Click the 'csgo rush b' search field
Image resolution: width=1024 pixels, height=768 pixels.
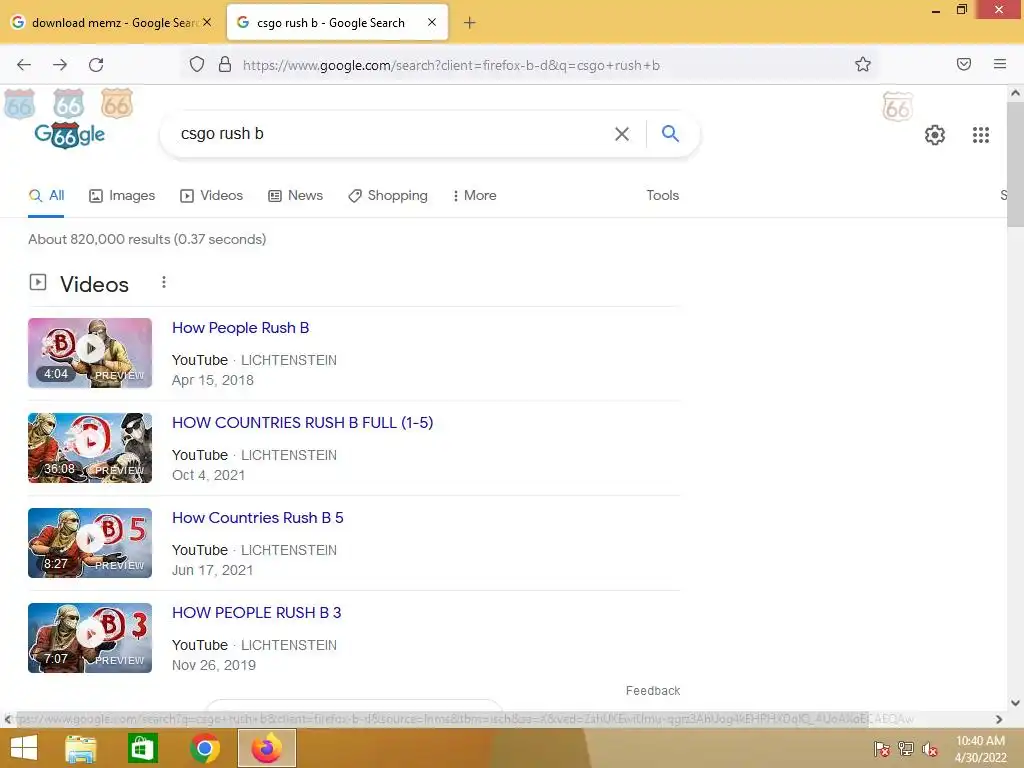(x=392, y=134)
